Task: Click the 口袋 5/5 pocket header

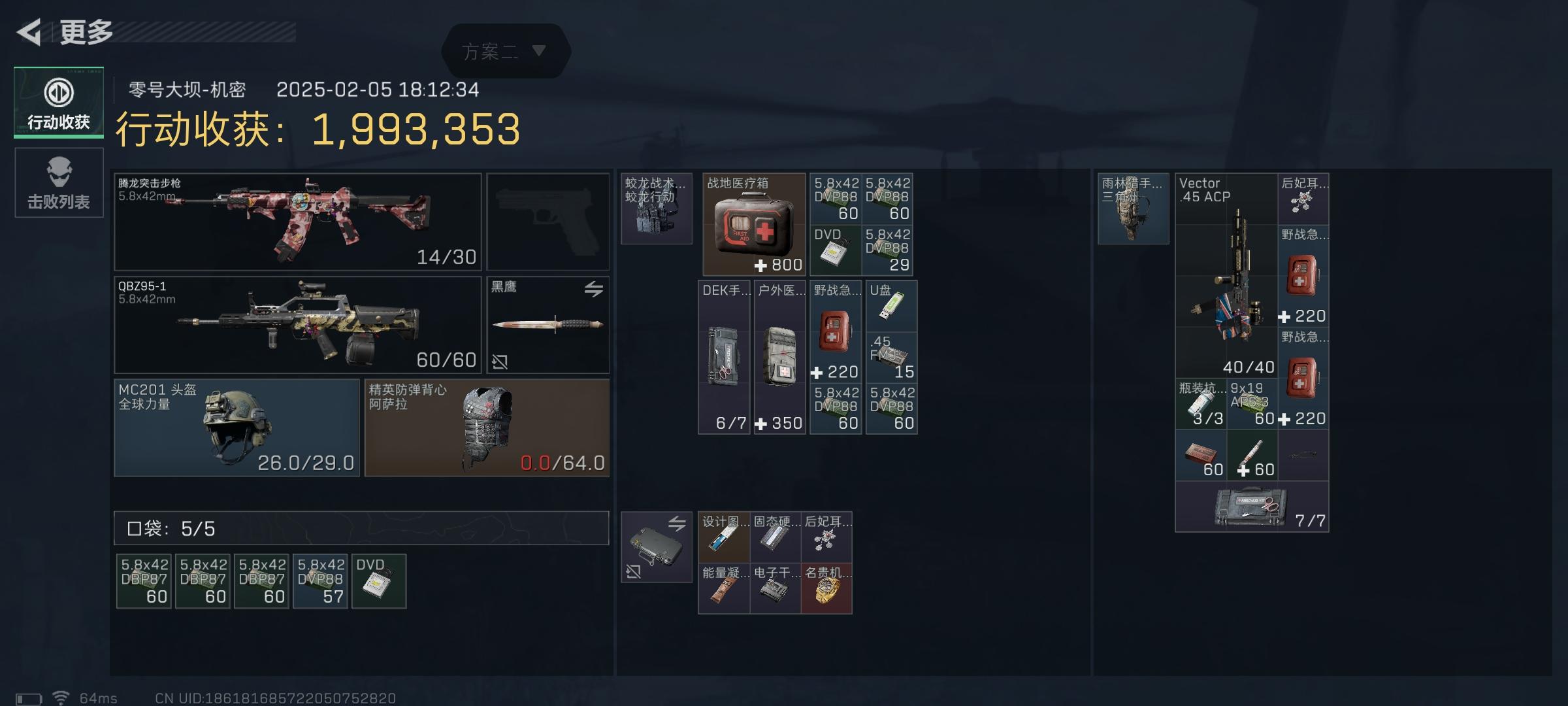Action: (361, 528)
